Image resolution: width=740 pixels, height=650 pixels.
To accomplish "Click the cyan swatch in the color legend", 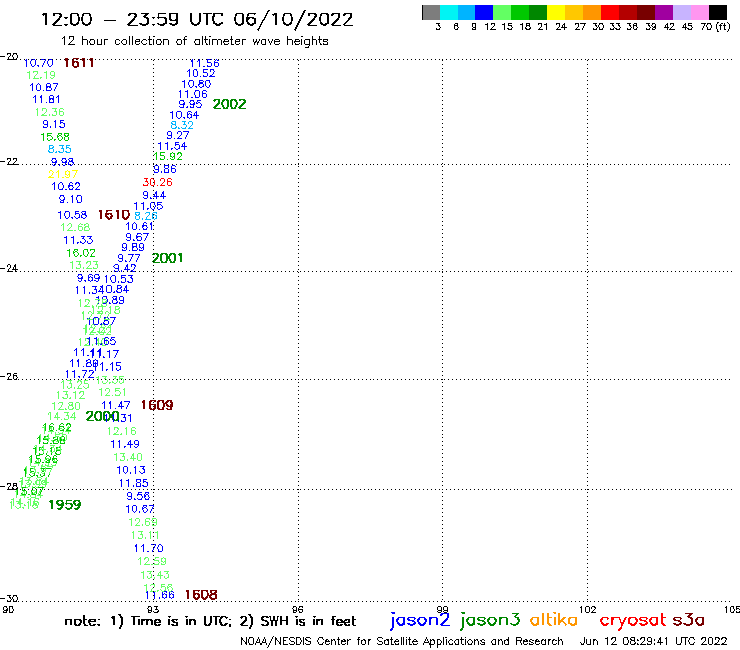I will [448, 12].
